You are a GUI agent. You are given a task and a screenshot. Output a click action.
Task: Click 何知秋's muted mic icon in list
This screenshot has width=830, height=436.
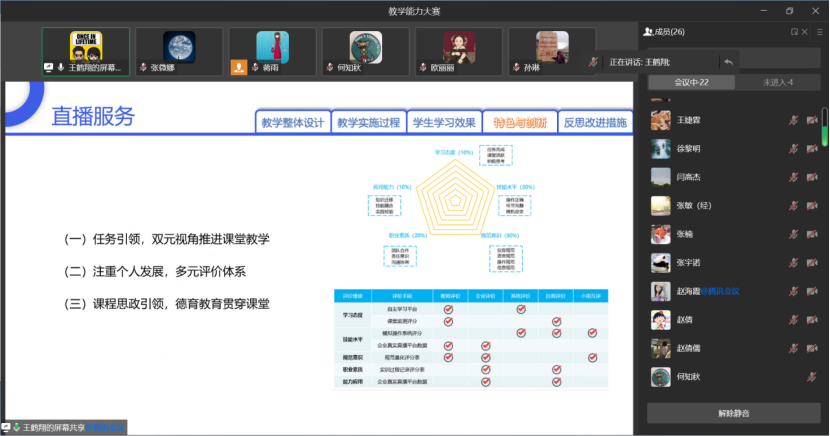point(811,377)
